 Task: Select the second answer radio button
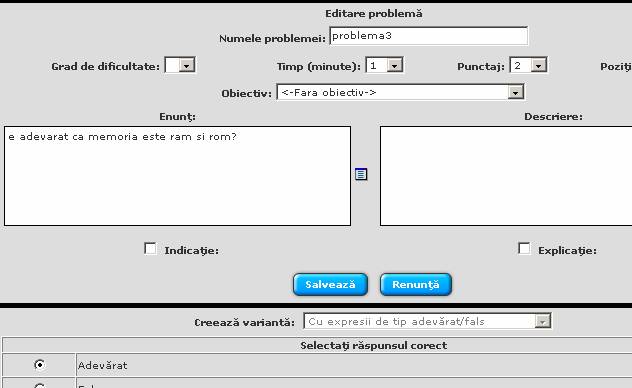point(40,386)
